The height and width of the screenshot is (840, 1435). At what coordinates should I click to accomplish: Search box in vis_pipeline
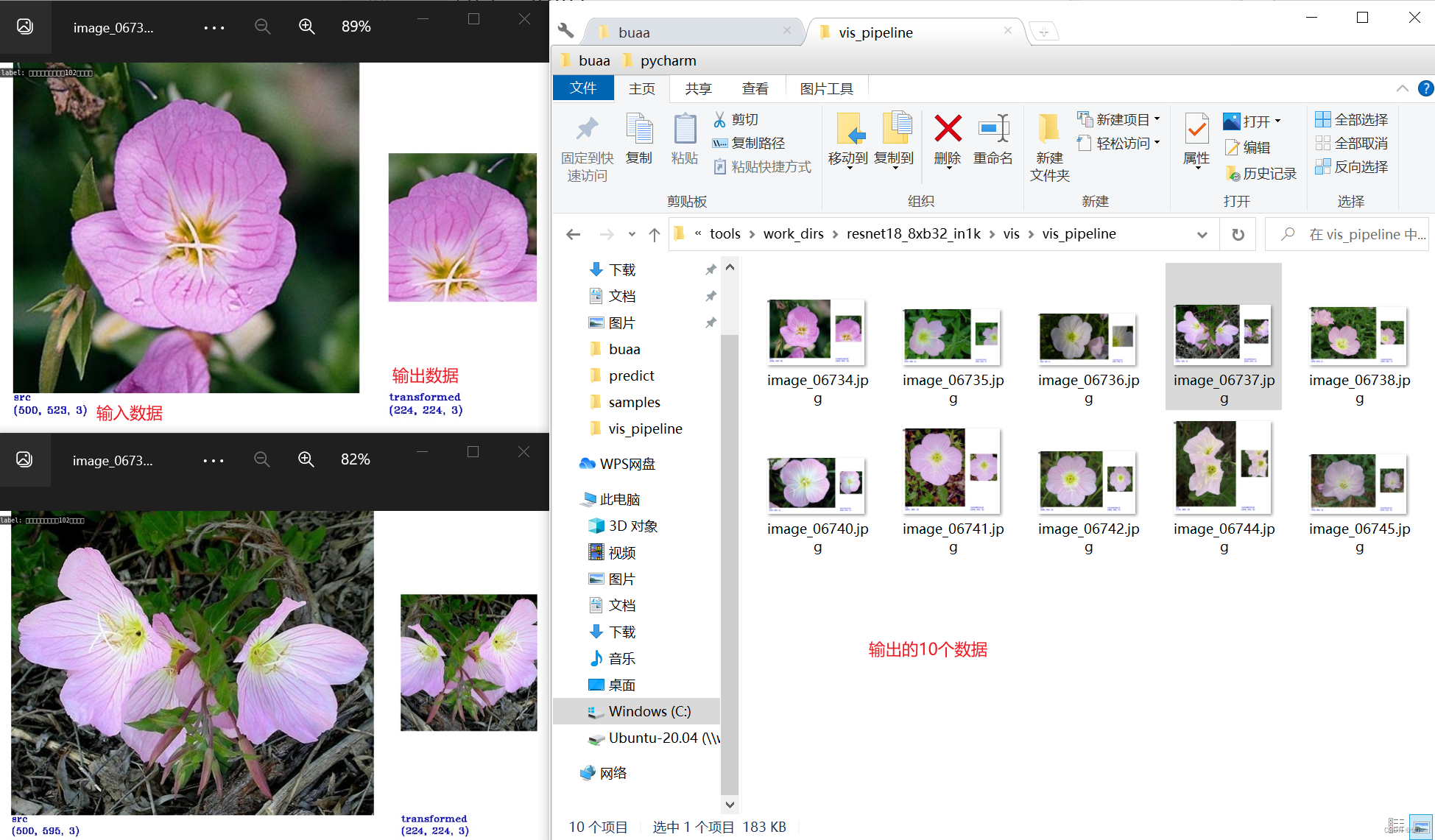pyautogui.click(x=1347, y=234)
